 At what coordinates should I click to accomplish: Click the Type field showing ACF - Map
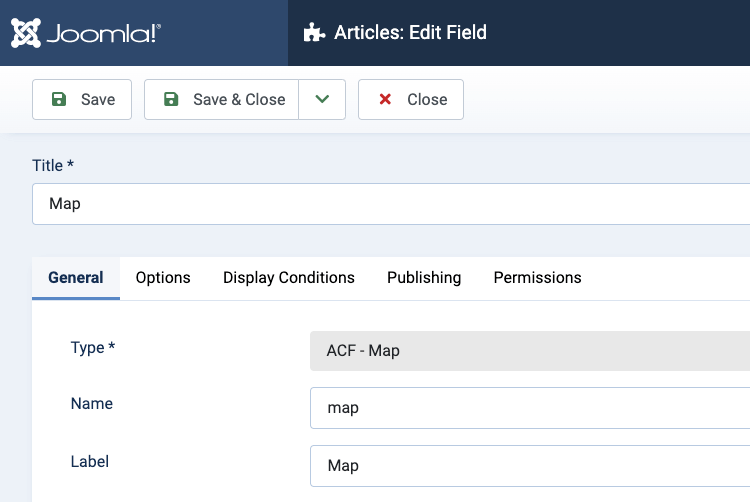(x=530, y=351)
